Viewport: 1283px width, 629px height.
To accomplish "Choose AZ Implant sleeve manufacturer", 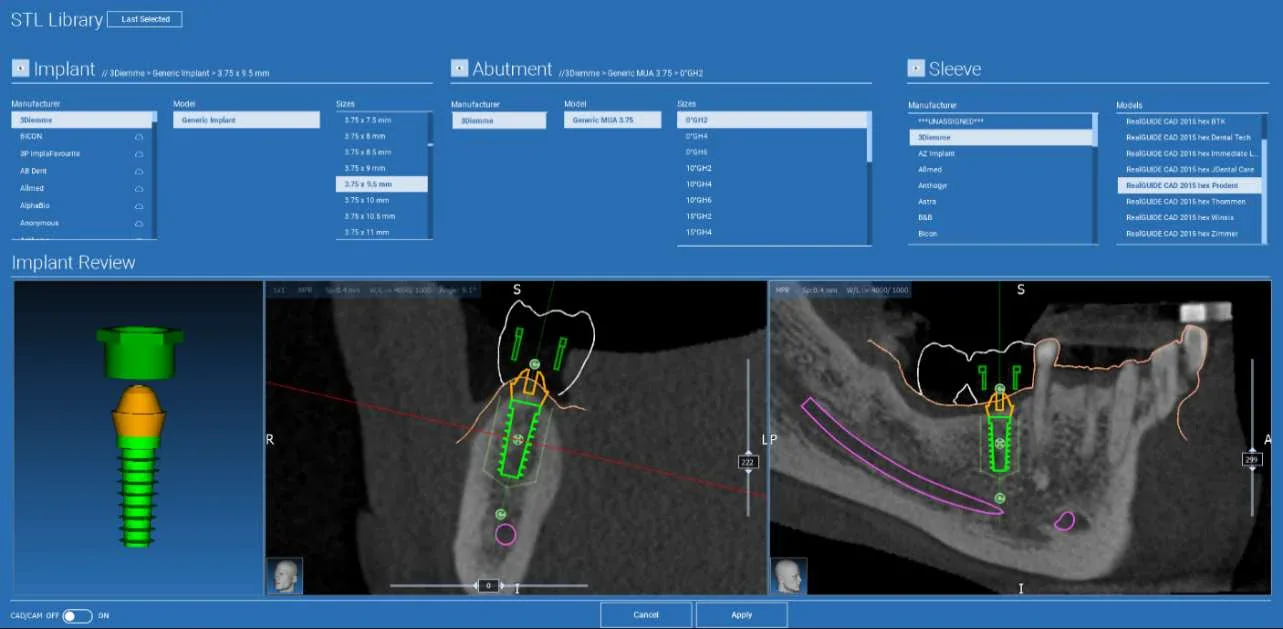I will 999,153.
